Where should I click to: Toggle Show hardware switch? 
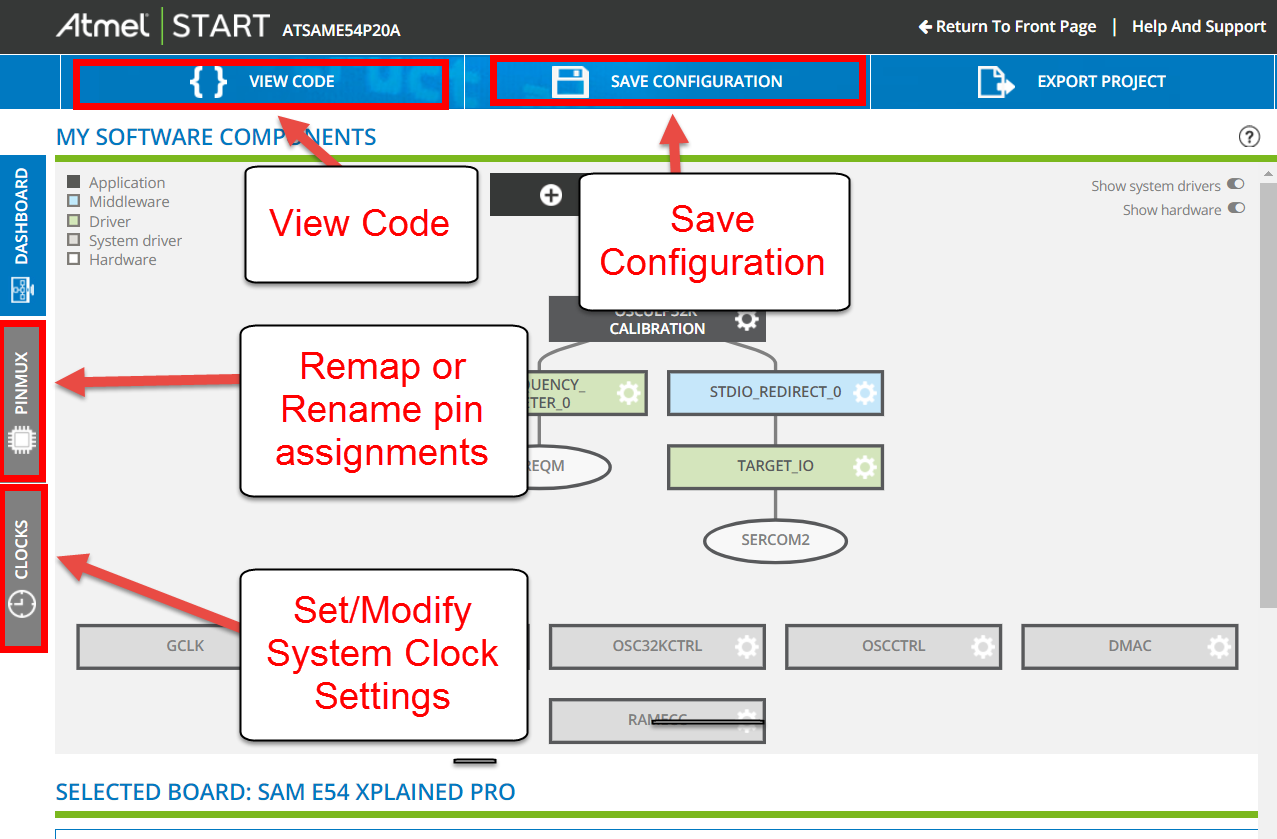coord(1236,209)
